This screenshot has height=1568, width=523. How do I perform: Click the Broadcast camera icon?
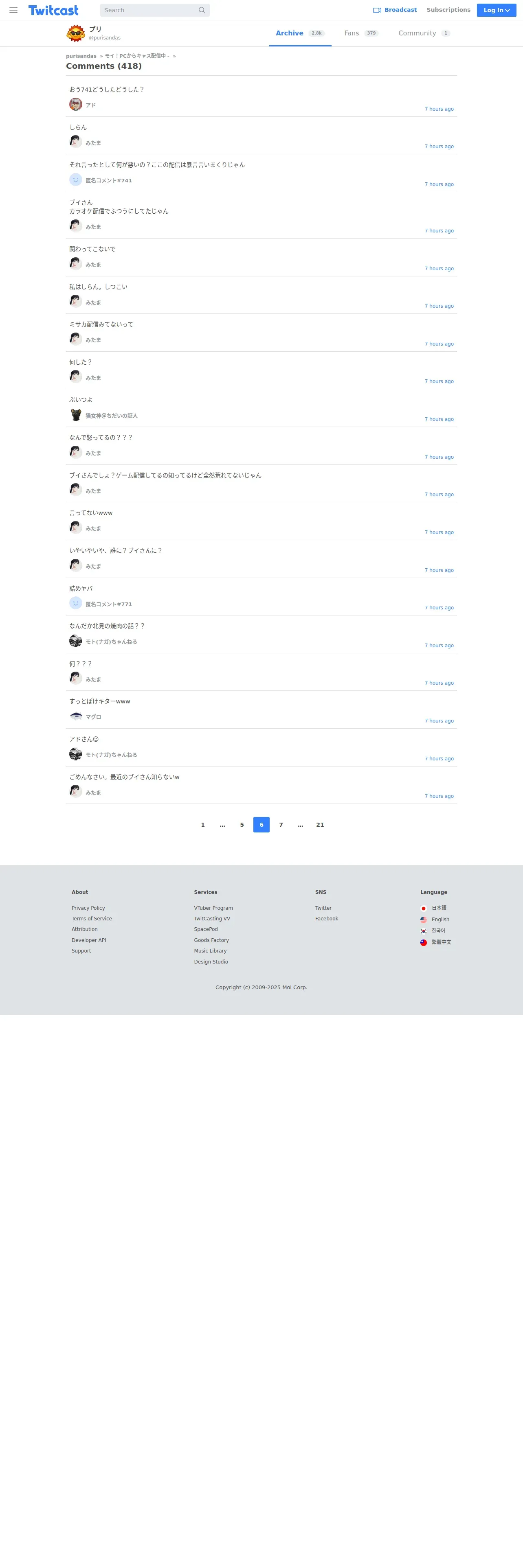377,10
